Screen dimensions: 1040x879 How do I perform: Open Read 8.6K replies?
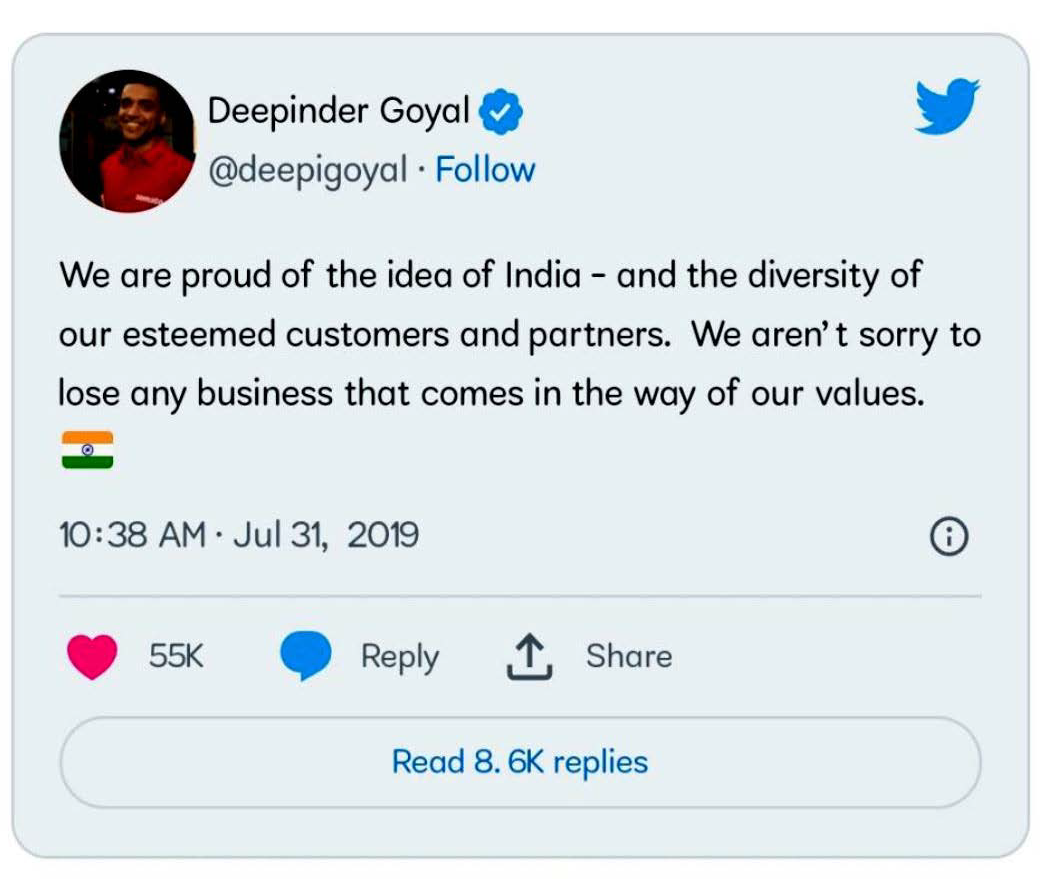(x=521, y=762)
